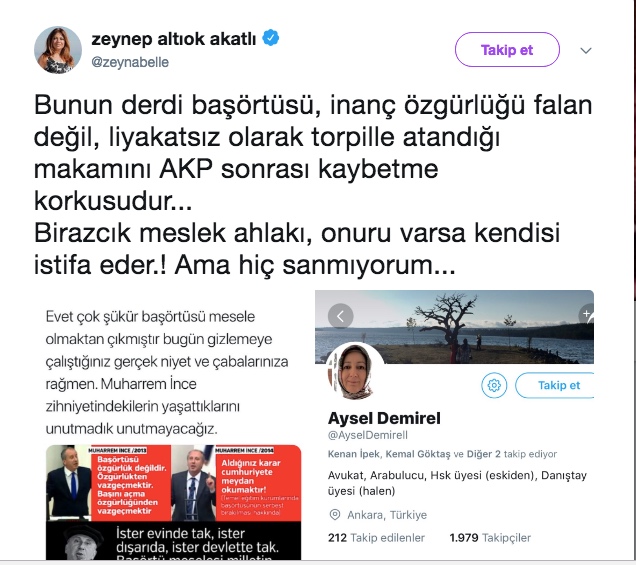Expand the tweet options chevron
Screen dimensions: 636x565
[586, 51]
